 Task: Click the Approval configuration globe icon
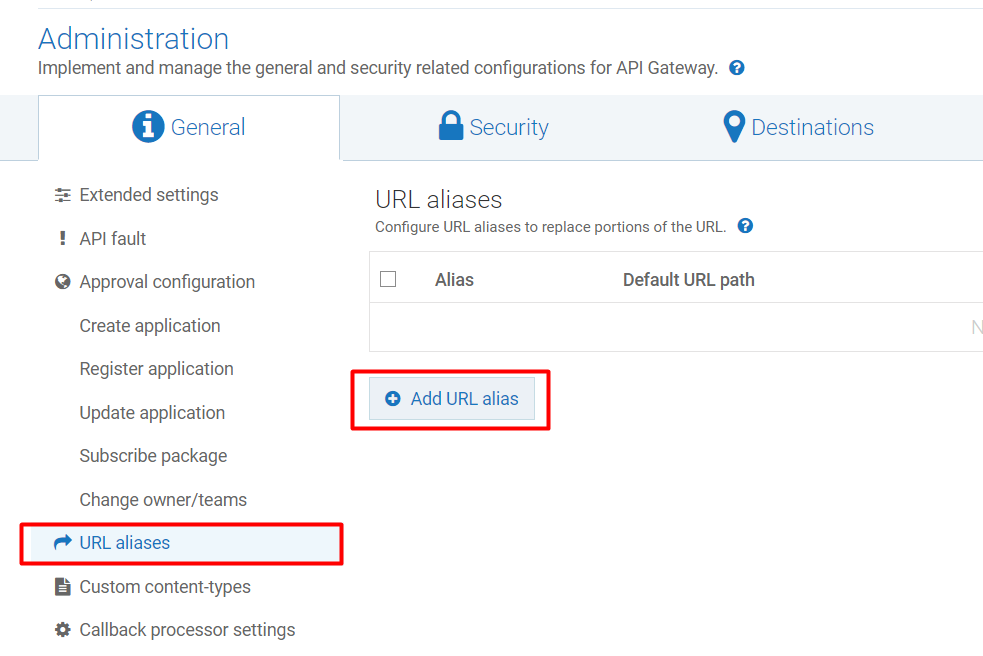point(63,282)
